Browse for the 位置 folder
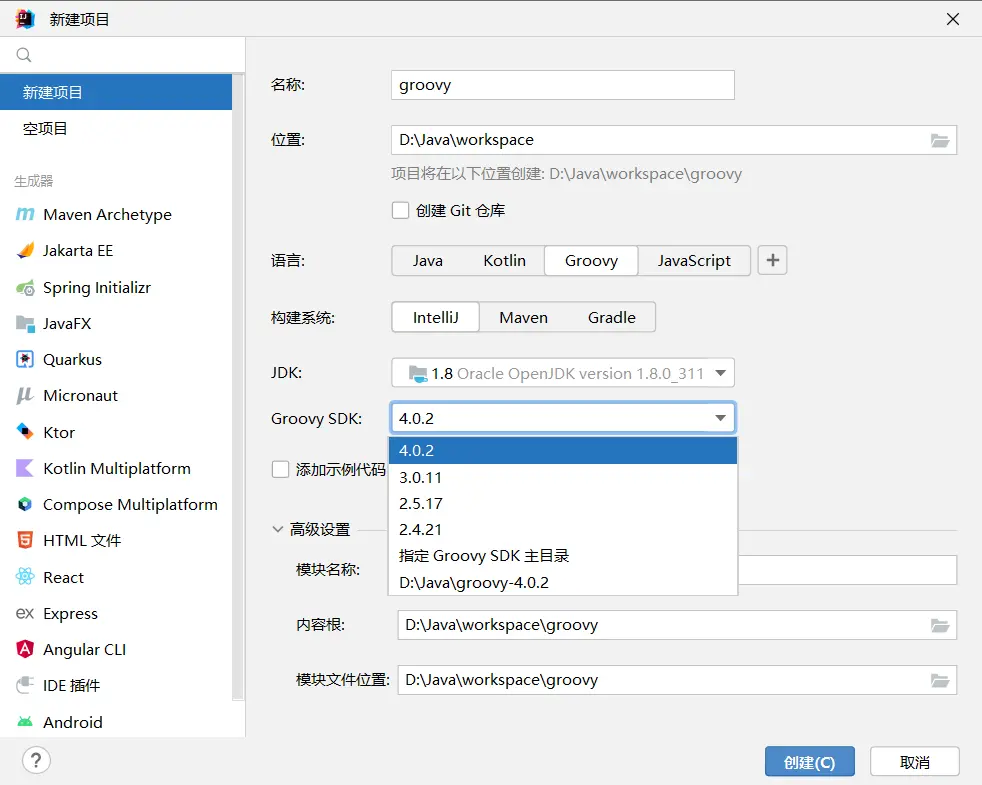Screen dimensions: 982x785 pos(939,140)
